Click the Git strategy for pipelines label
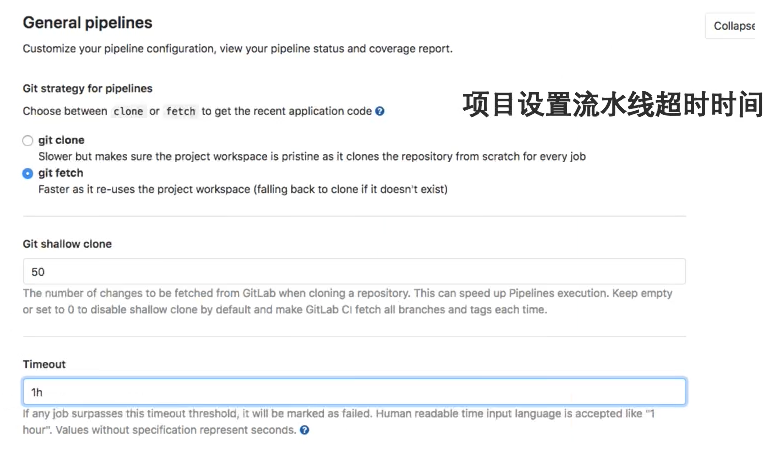This screenshot has height=455, width=773. pyautogui.click(x=88, y=88)
